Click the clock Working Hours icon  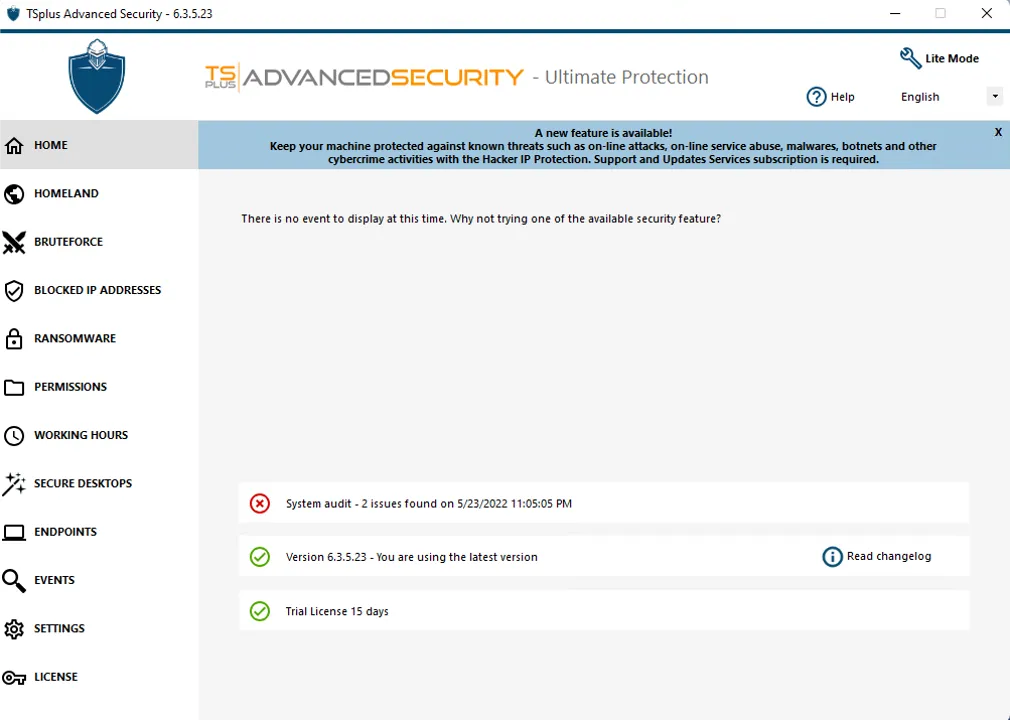coord(14,435)
